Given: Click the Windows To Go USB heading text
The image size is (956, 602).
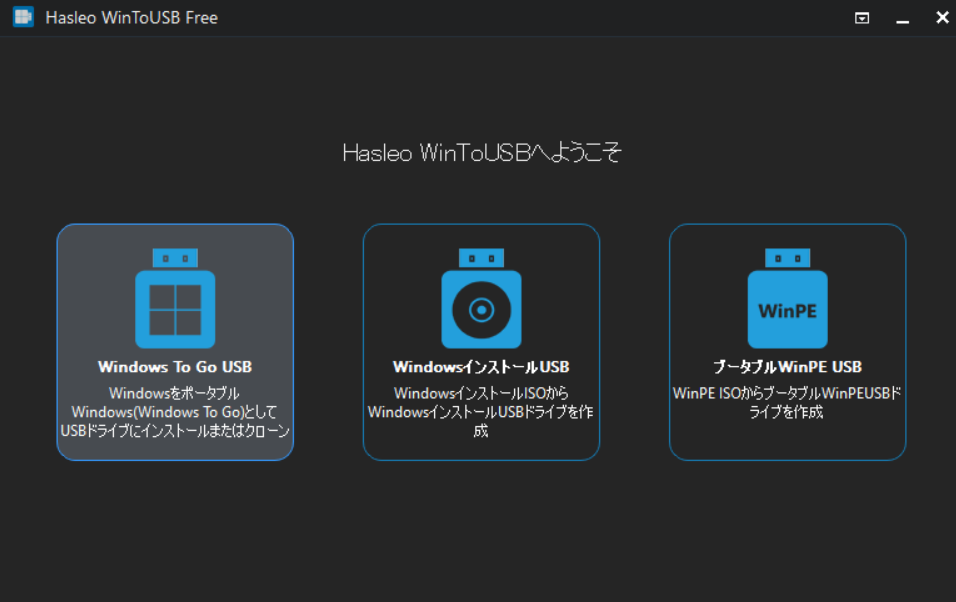Looking at the screenshot, I should 174,366.
